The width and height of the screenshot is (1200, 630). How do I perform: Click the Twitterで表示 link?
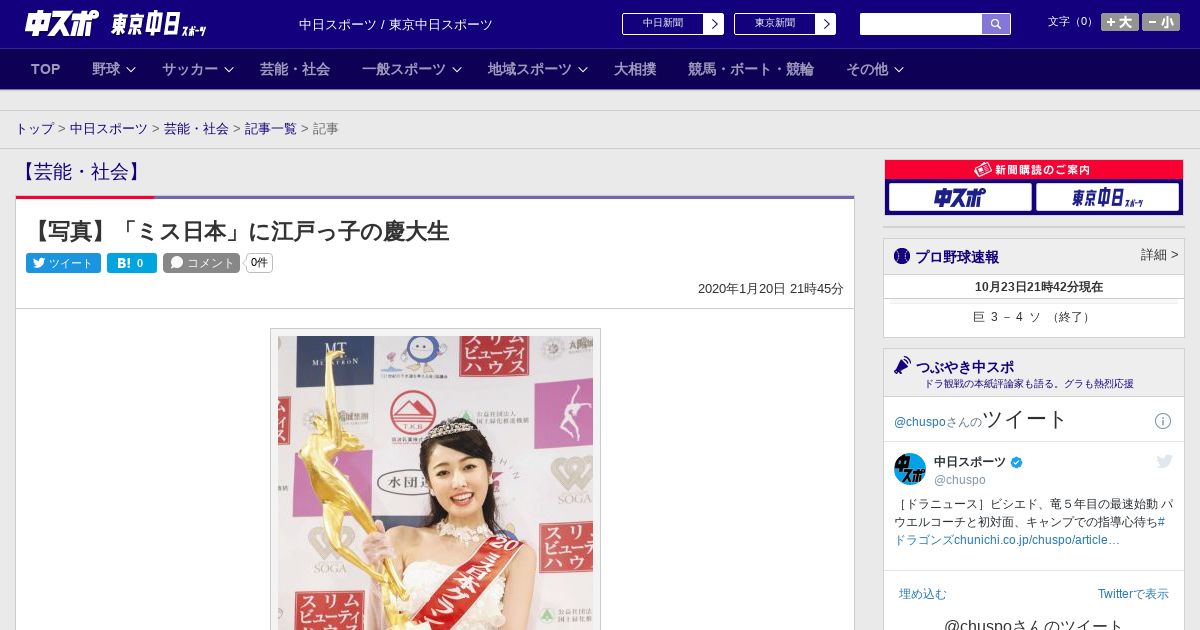(x=1133, y=594)
